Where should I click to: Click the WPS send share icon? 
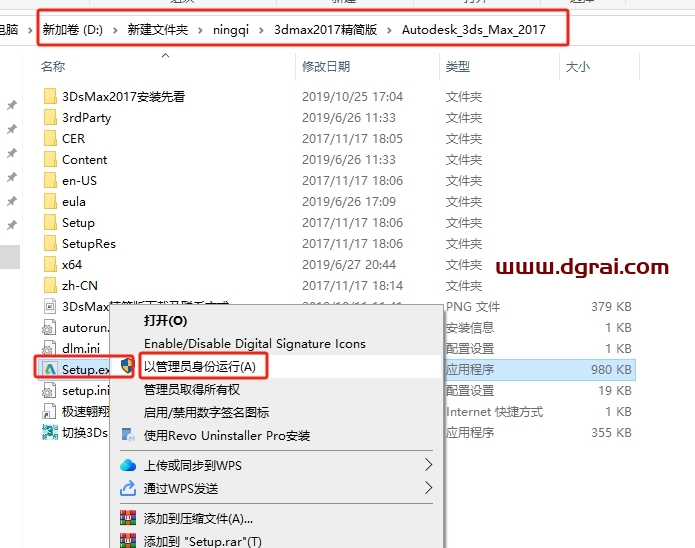tap(128, 488)
